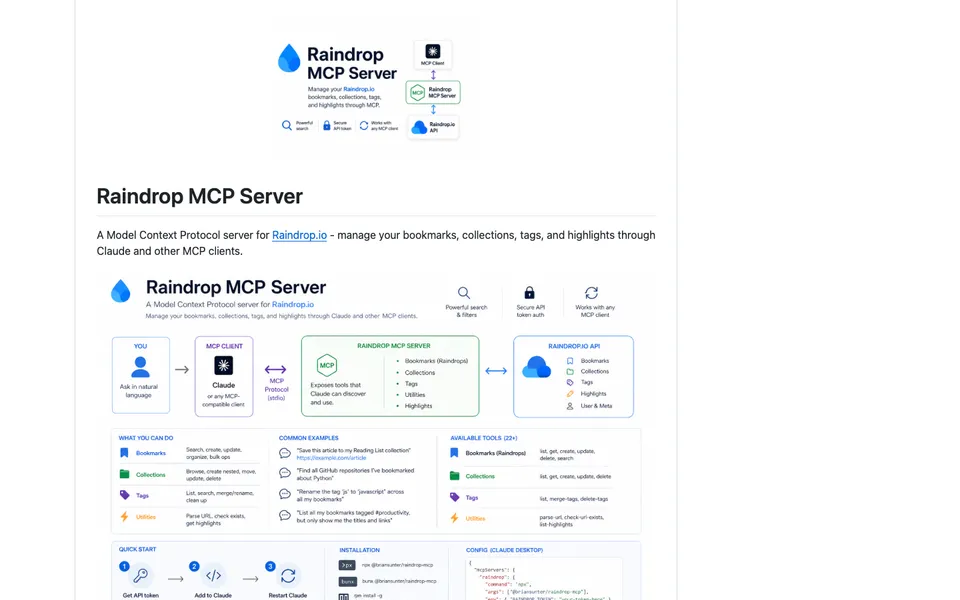The height and width of the screenshot is (600, 960).
Task: Click the raindrop logo in the large diagram header
Action: click(121, 291)
